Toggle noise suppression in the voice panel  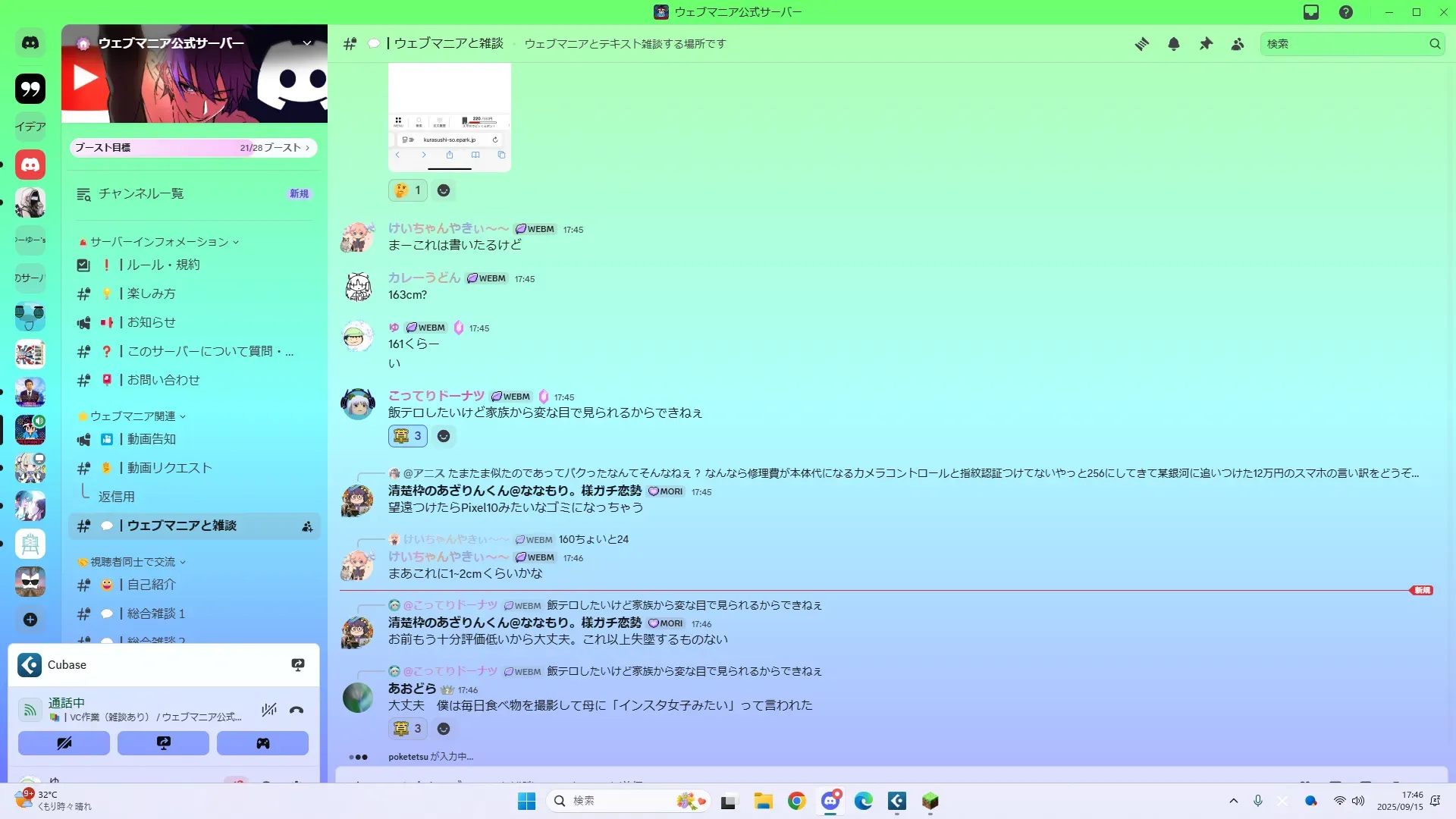click(x=268, y=711)
